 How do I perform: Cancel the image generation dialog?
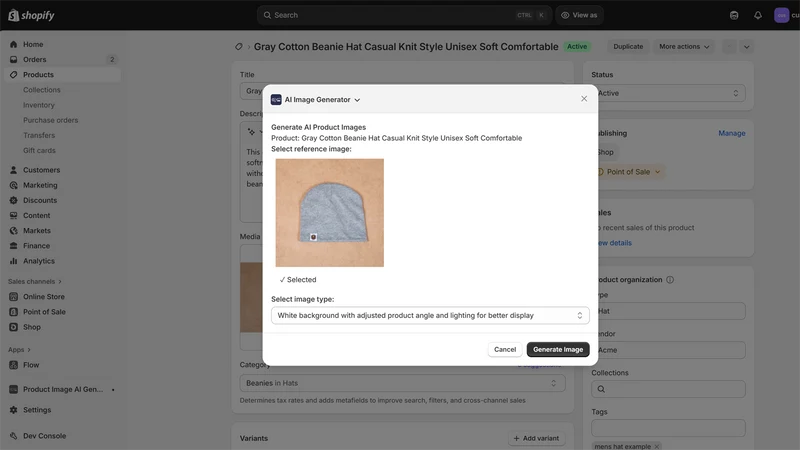tap(505, 349)
